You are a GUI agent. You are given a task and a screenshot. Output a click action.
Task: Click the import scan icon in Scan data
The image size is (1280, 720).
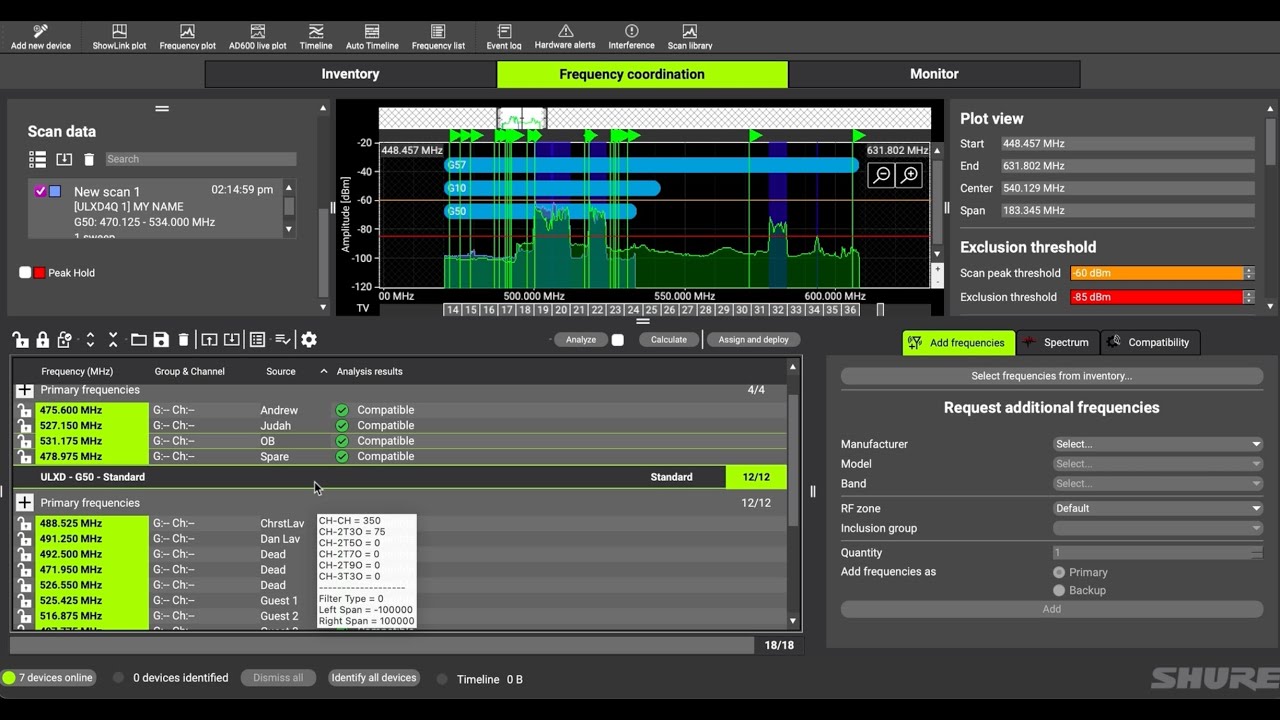click(x=64, y=159)
